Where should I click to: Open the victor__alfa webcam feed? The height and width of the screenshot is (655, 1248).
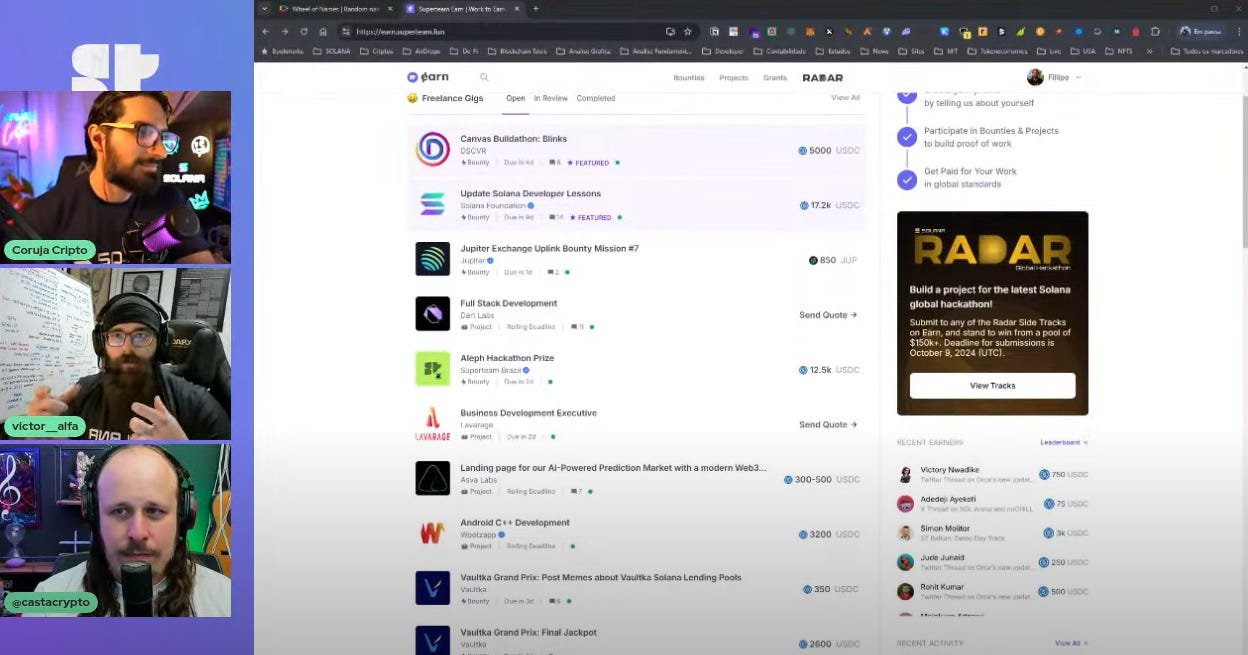pyautogui.click(x=116, y=353)
